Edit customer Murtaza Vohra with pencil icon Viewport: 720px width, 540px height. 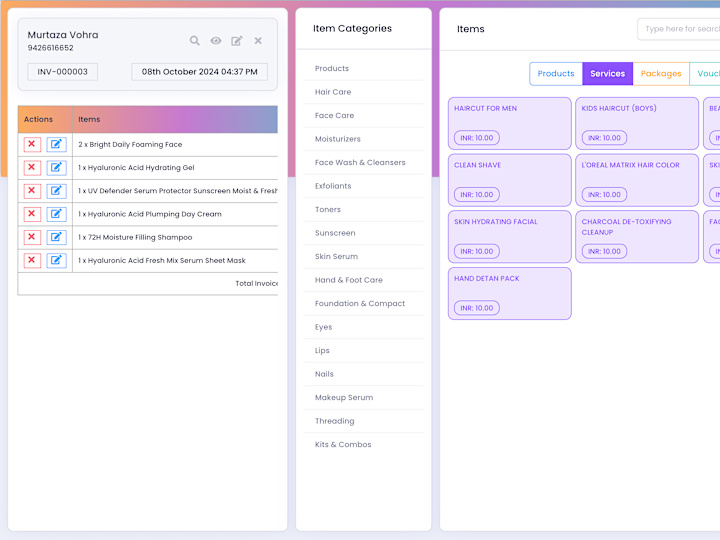point(236,41)
